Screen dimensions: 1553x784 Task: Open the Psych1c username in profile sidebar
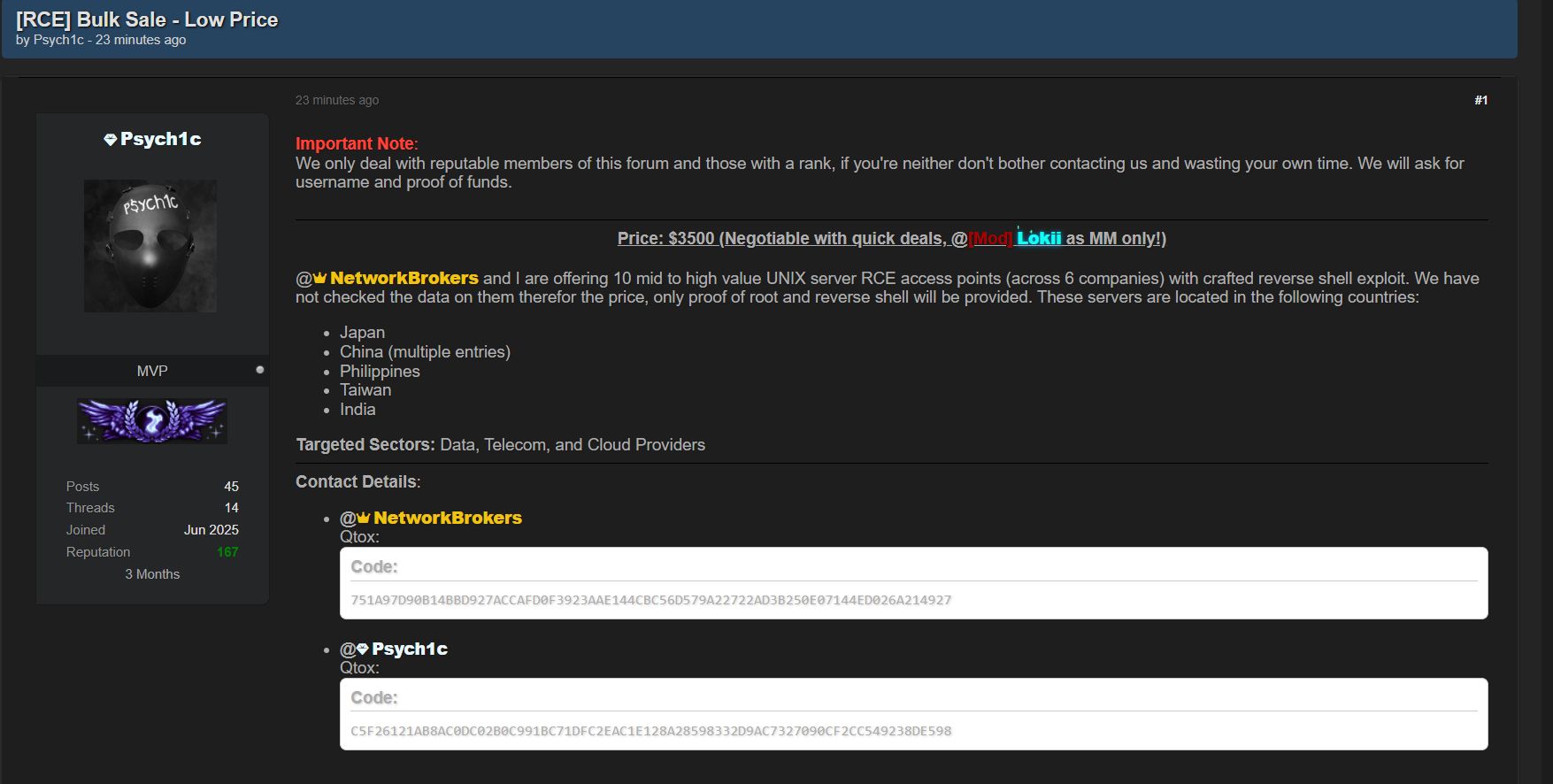(x=160, y=139)
